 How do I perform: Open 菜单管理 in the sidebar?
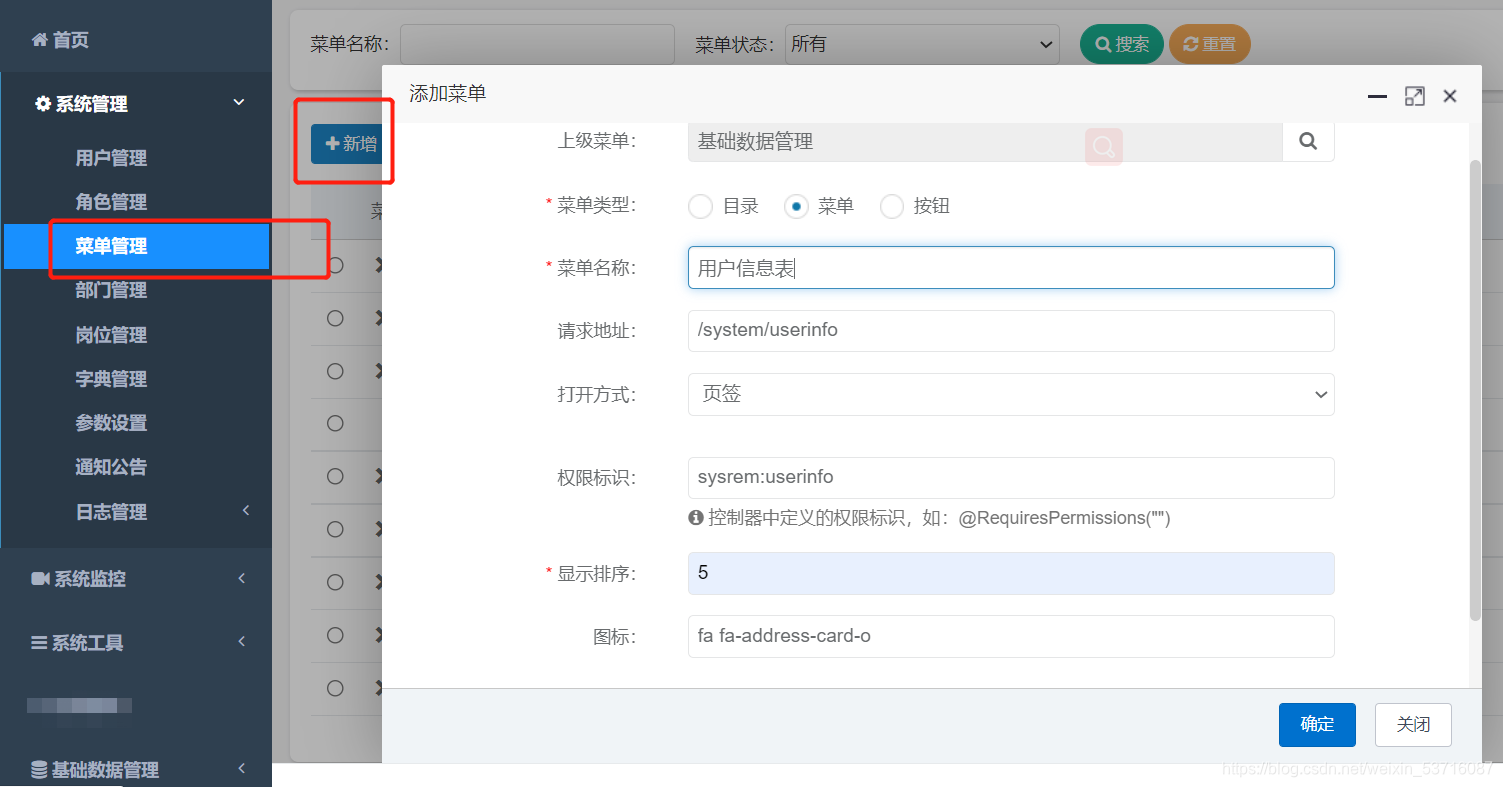coord(111,246)
